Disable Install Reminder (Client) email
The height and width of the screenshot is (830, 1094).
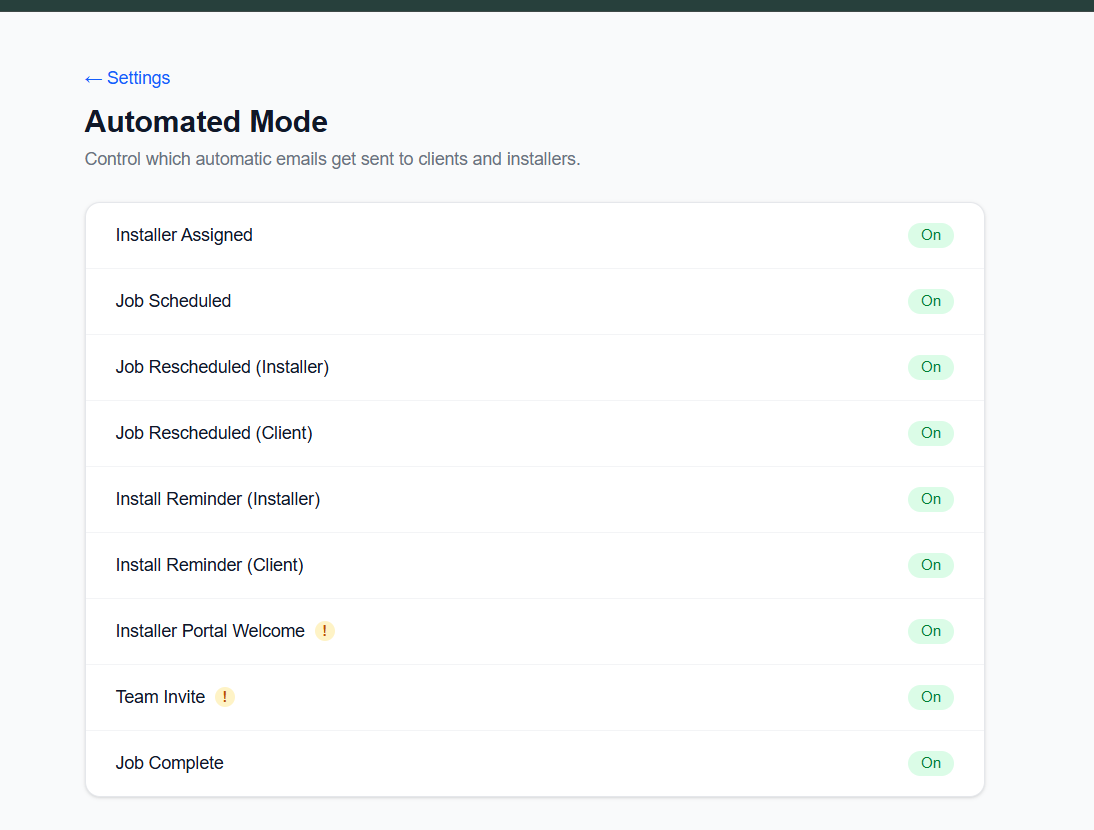tap(930, 565)
